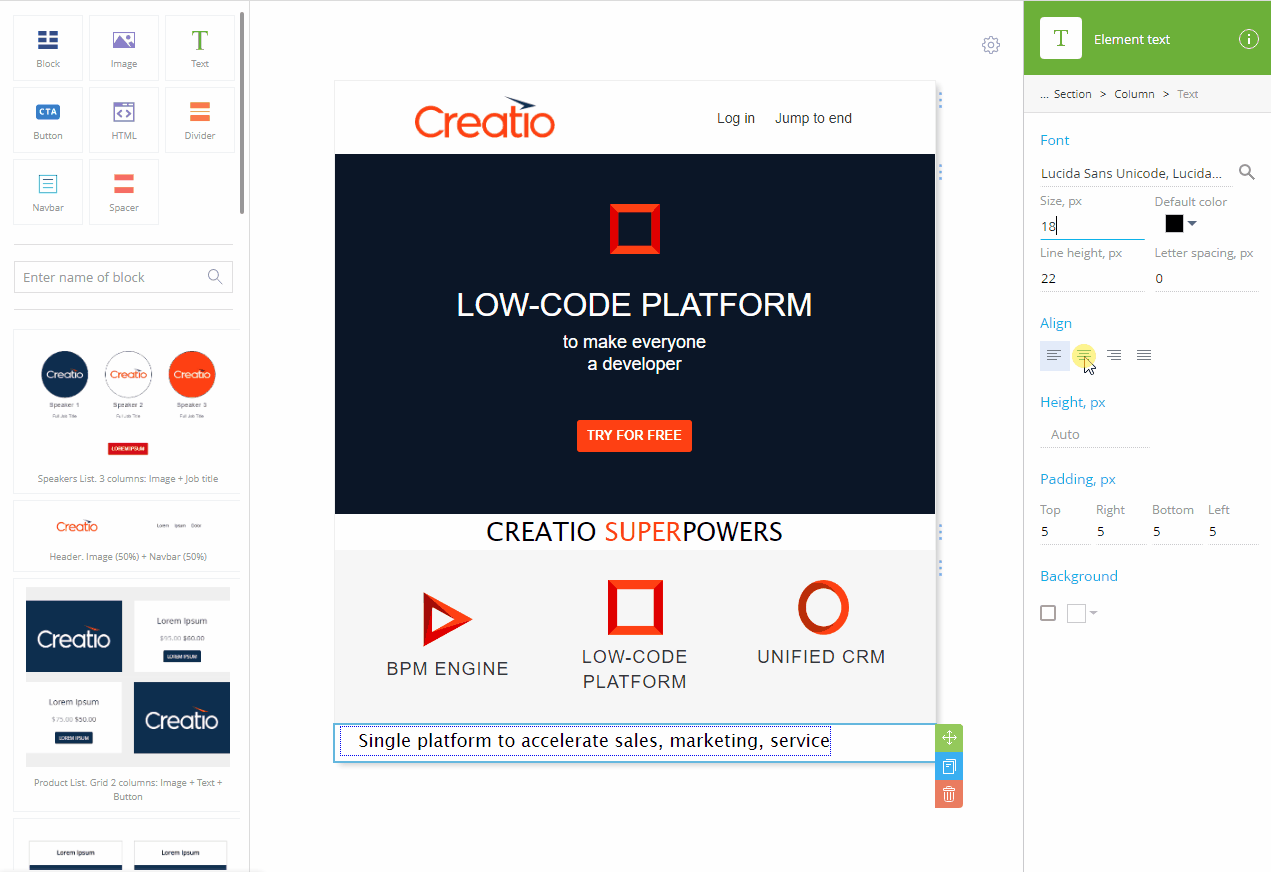Click the Creatio logo in email header
This screenshot has width=1271, height=872.
pyautogui.click(x=485, y=118)
